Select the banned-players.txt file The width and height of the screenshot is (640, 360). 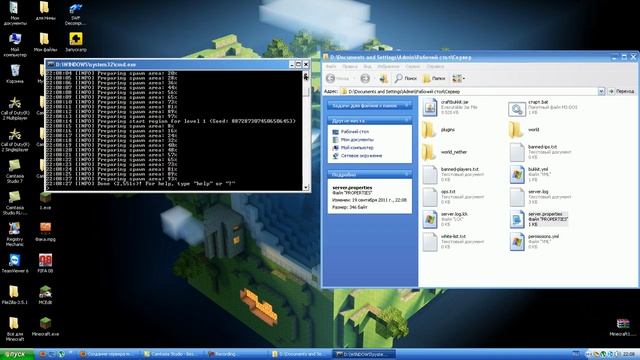click(453, 174)
